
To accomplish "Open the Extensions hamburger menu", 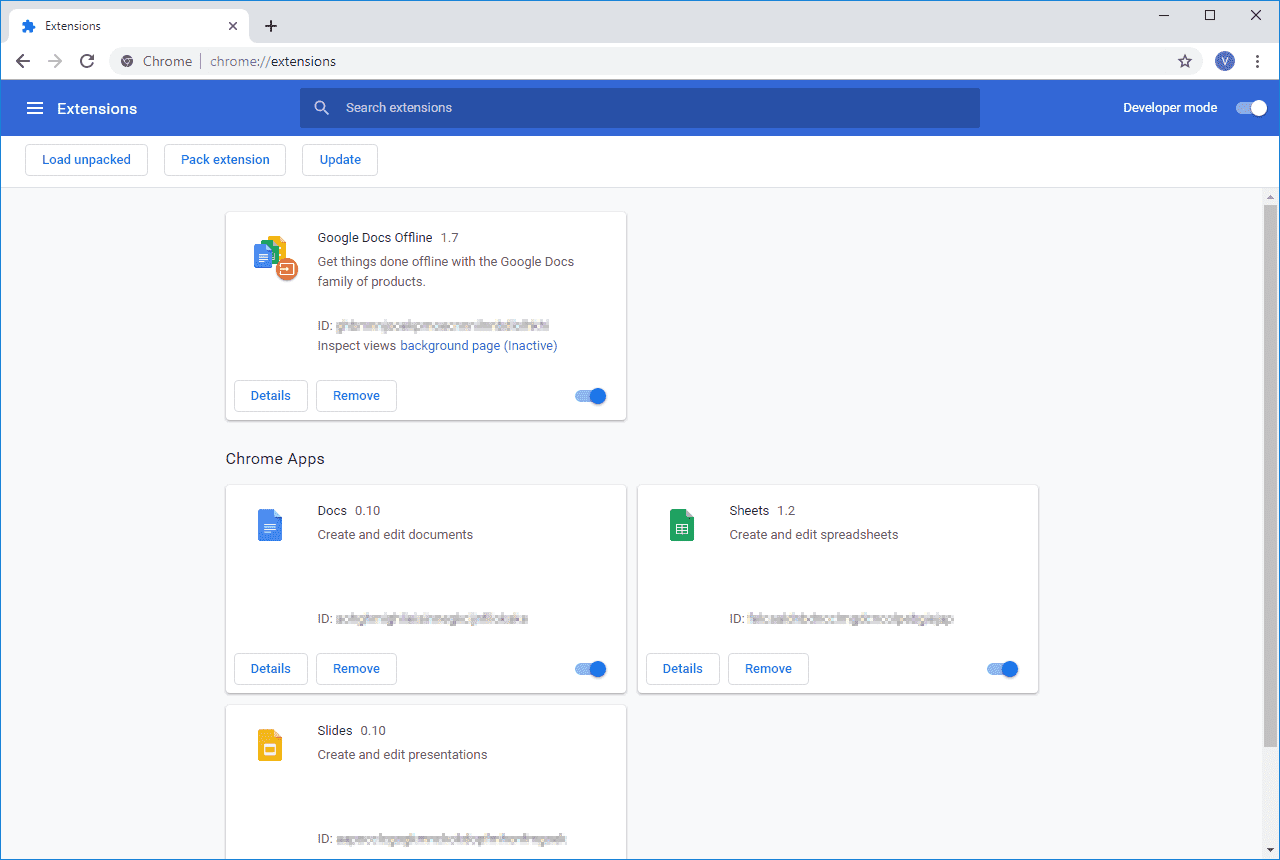I will (35, 108).
